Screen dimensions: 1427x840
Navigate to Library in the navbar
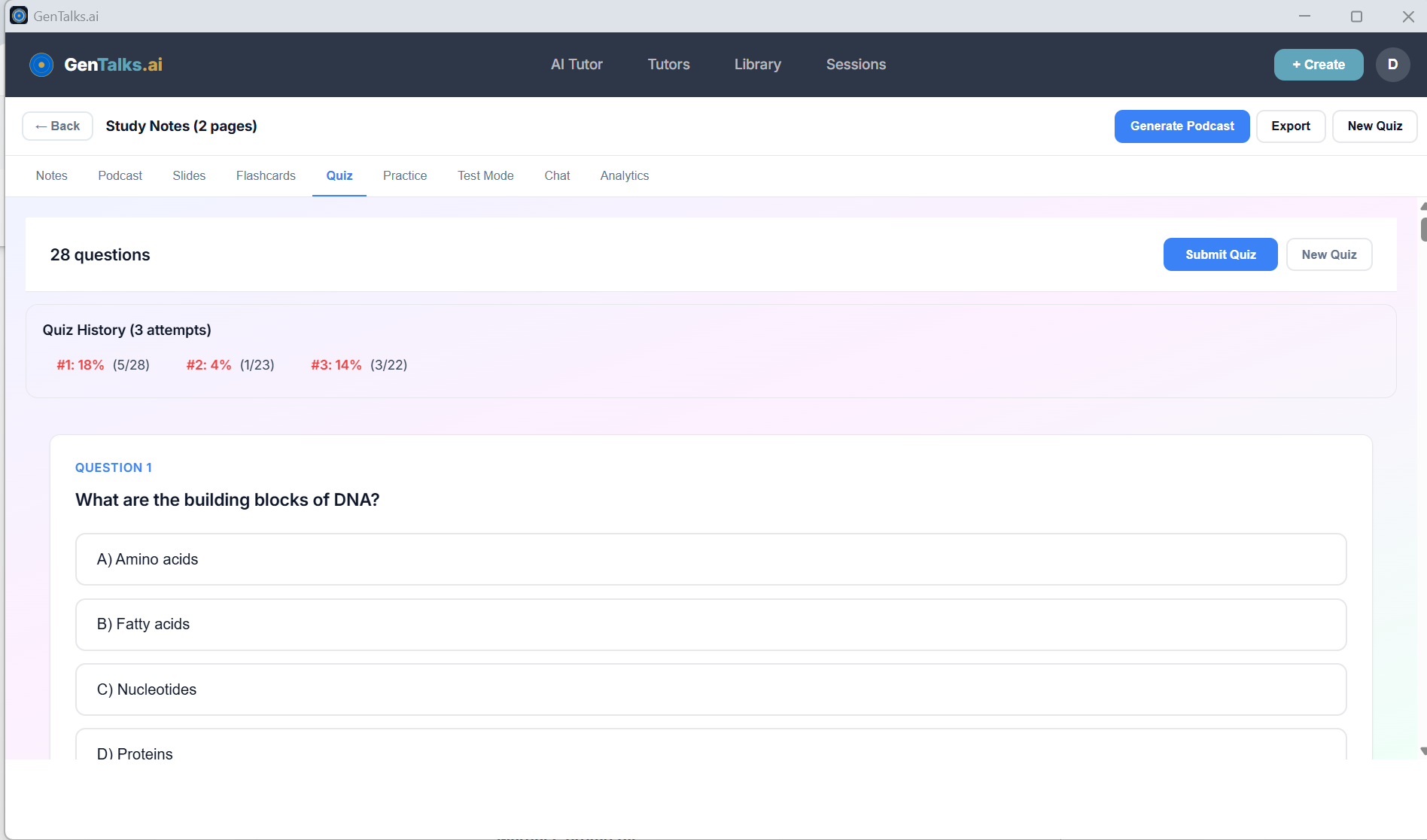tap(757, 65)
